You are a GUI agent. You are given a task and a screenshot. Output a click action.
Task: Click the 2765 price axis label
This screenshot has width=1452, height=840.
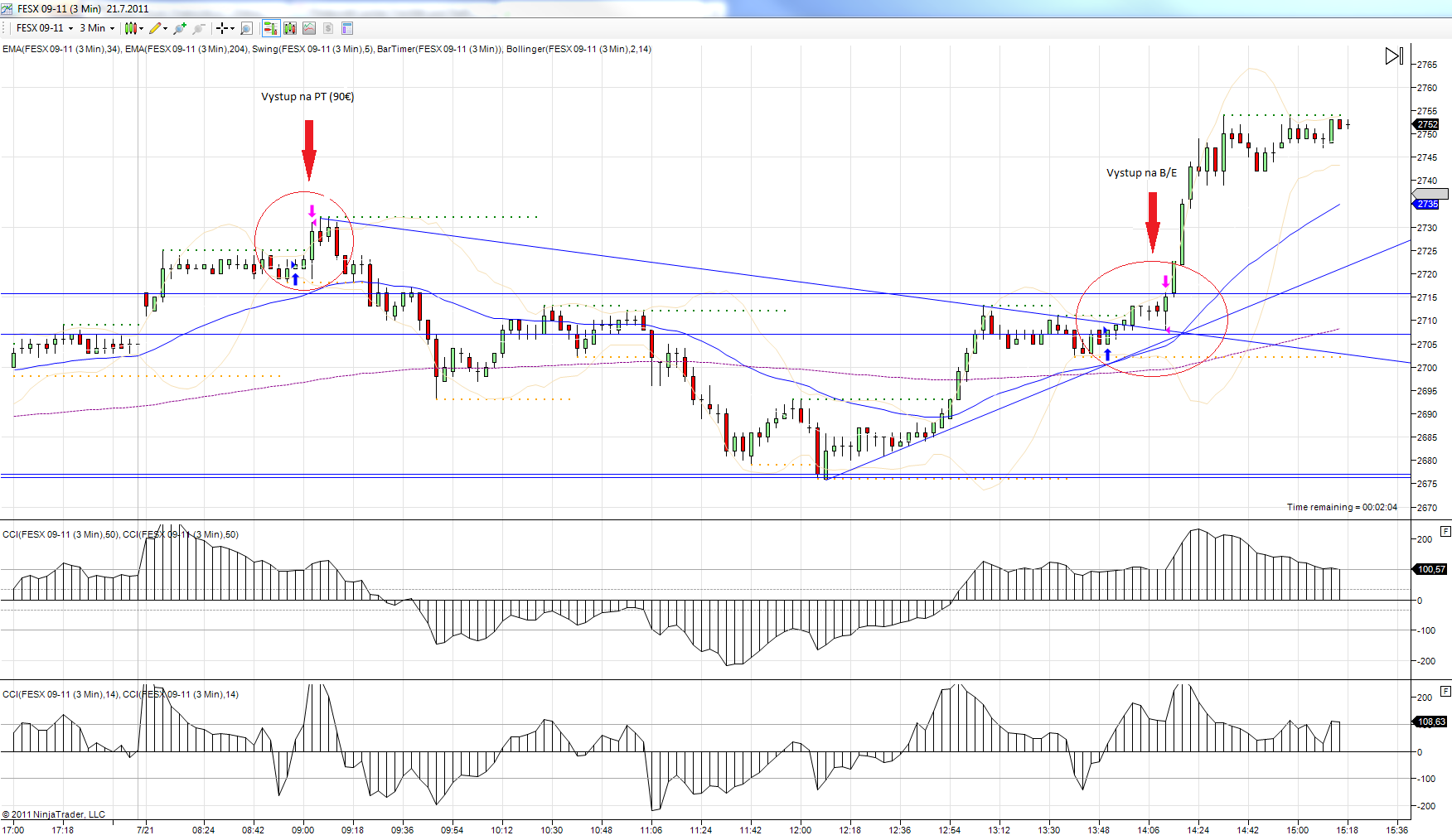tap(1427, 65)
